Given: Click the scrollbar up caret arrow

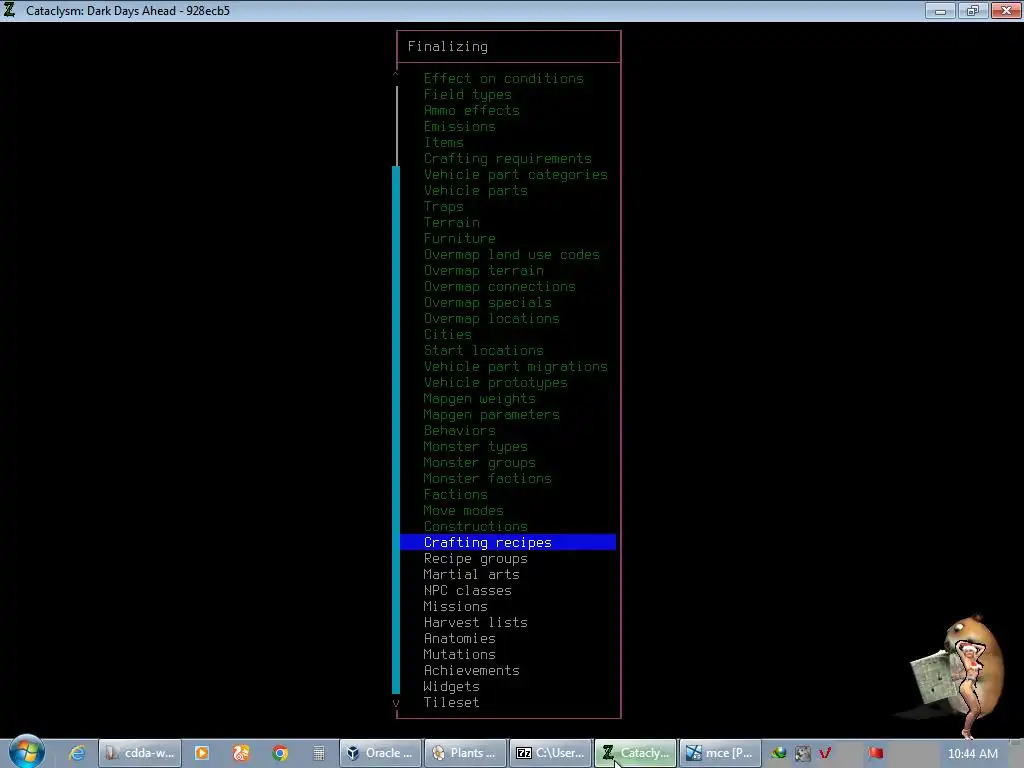Looking at the screenshot, I should [396, 75].
